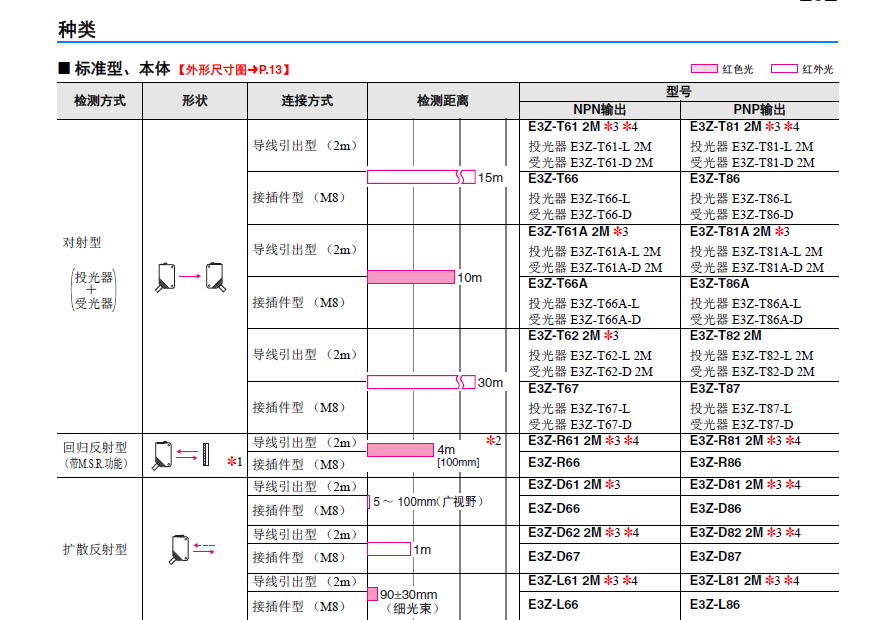The height and width of the screenshot is (620, 889).
Task: Click the through-beam receiver sensor icon
Action: point(216,276)
